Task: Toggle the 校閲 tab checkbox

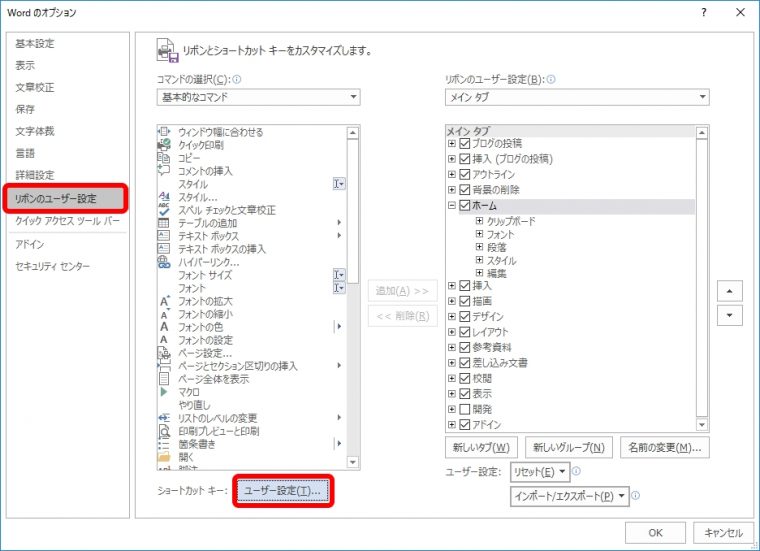Action: [x=464, y=378]
